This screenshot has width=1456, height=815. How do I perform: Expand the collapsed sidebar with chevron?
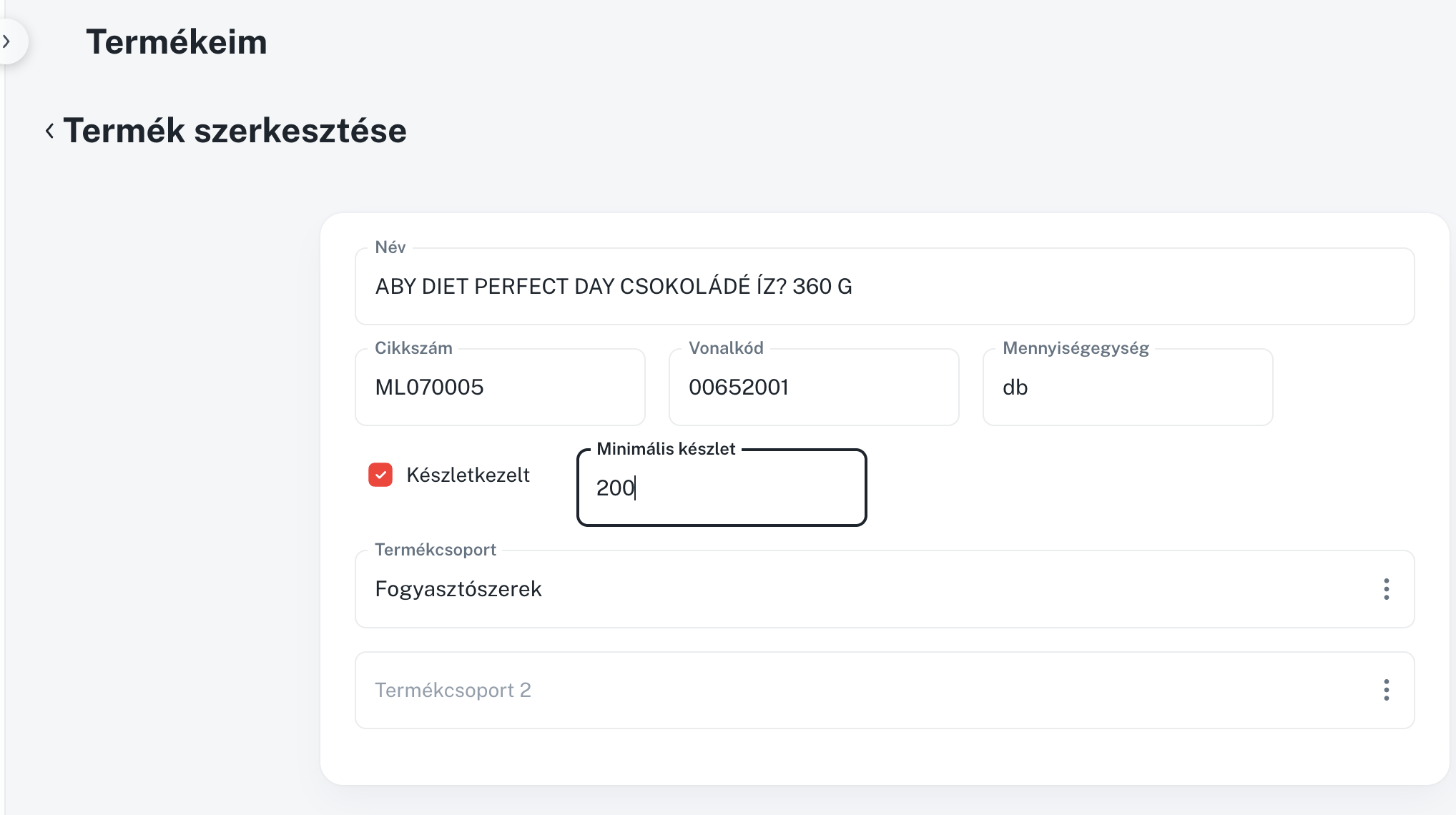pos(7,41)
